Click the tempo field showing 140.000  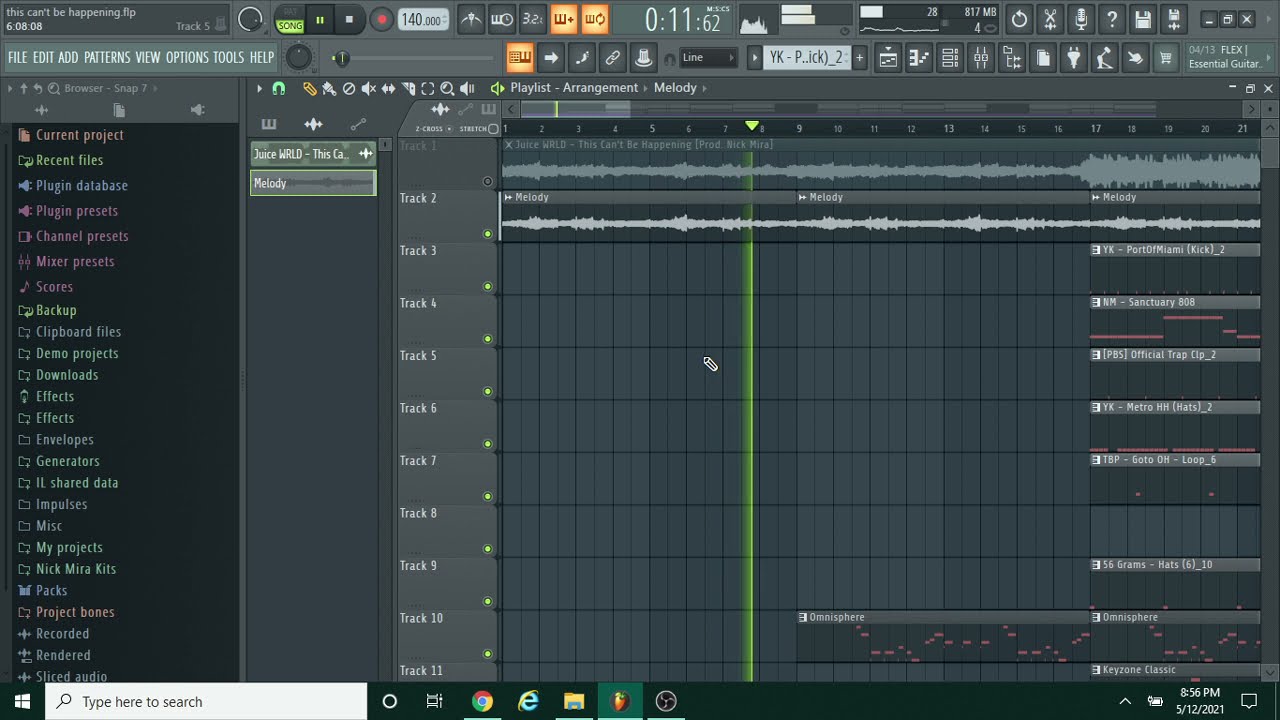pos(423,20)
